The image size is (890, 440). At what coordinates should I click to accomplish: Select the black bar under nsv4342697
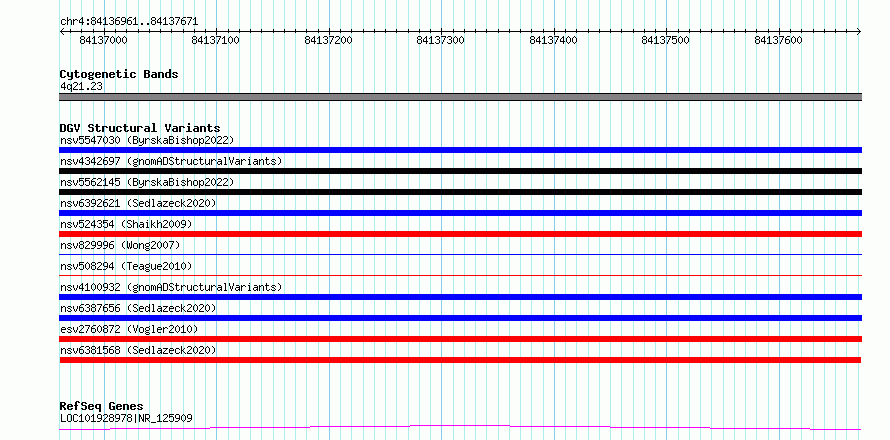point(460,171)
